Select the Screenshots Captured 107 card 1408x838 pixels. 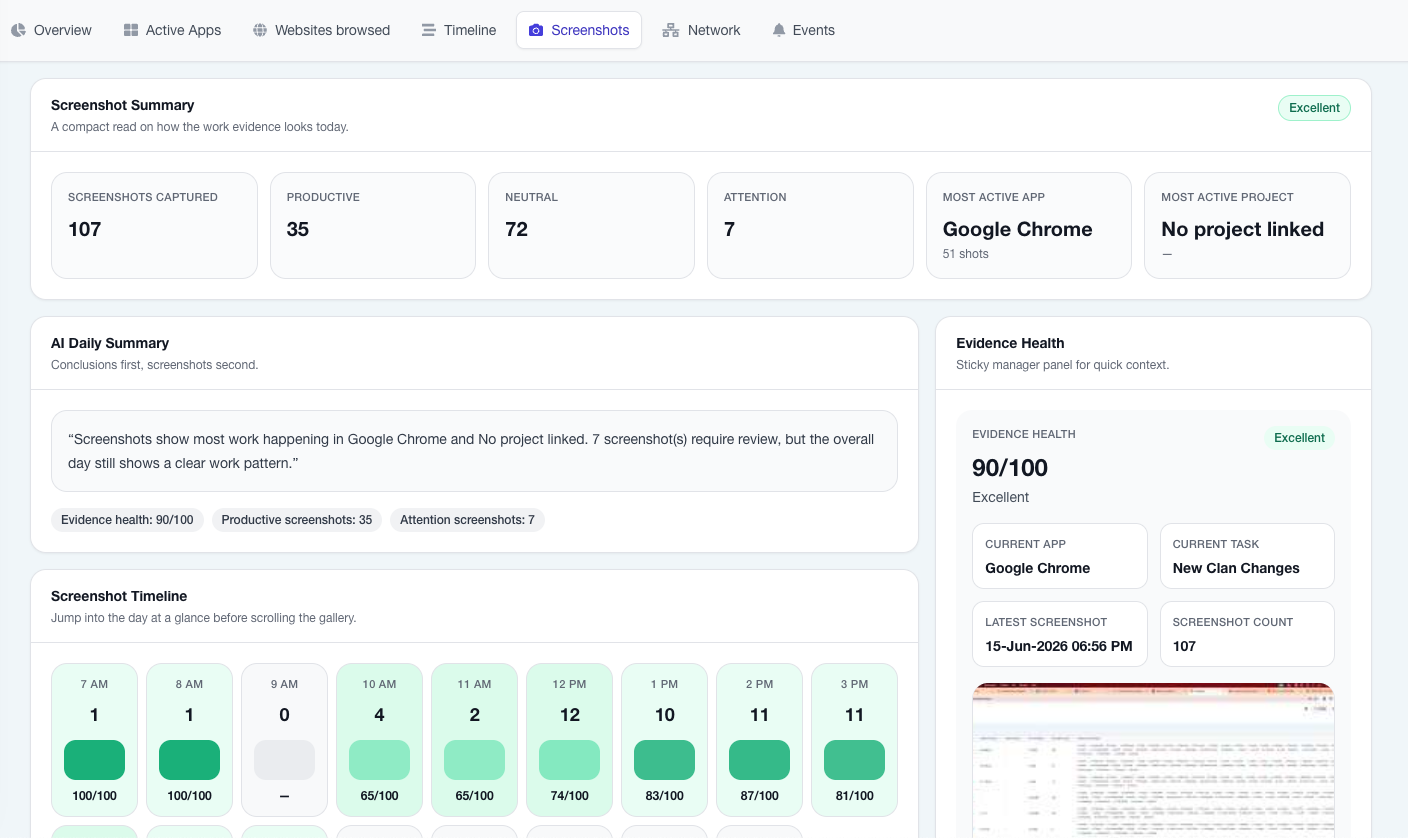coord(154,225)
